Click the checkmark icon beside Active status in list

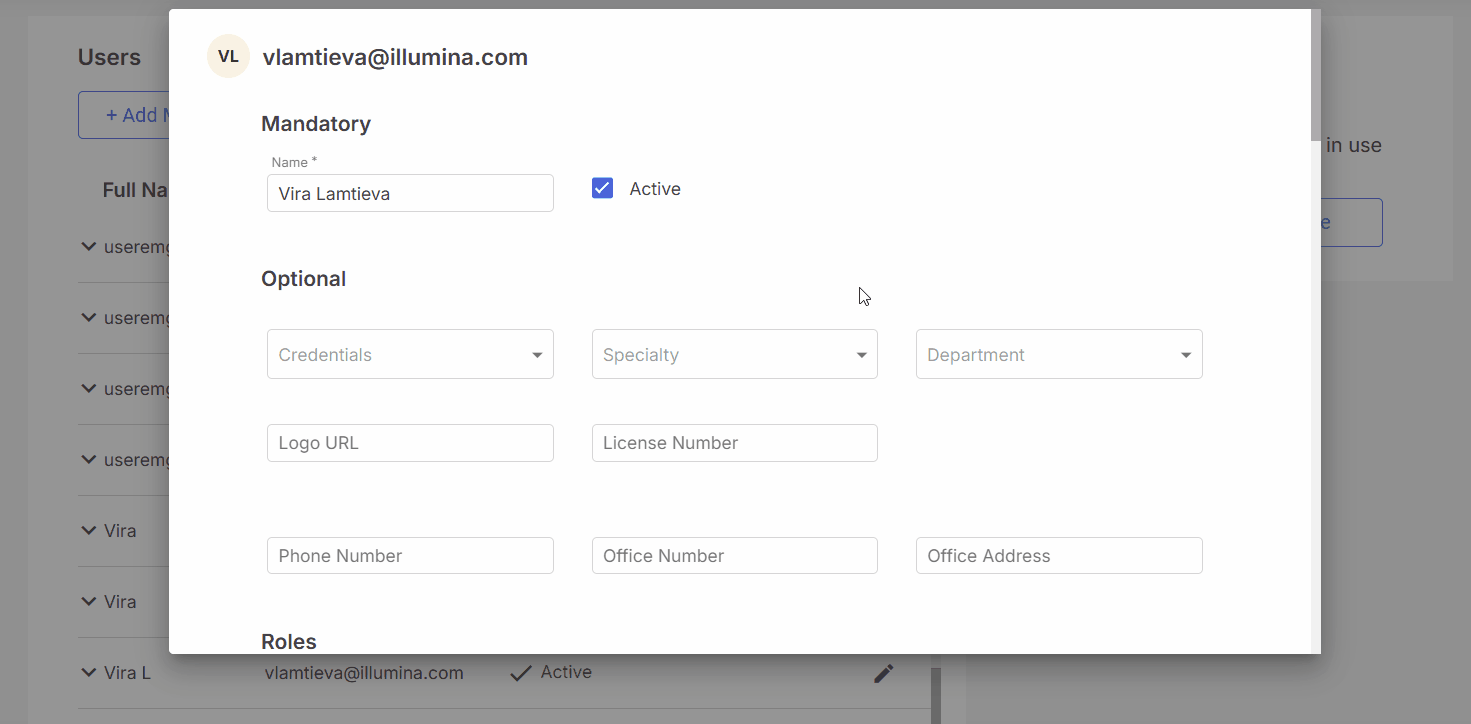pos(520,673)
